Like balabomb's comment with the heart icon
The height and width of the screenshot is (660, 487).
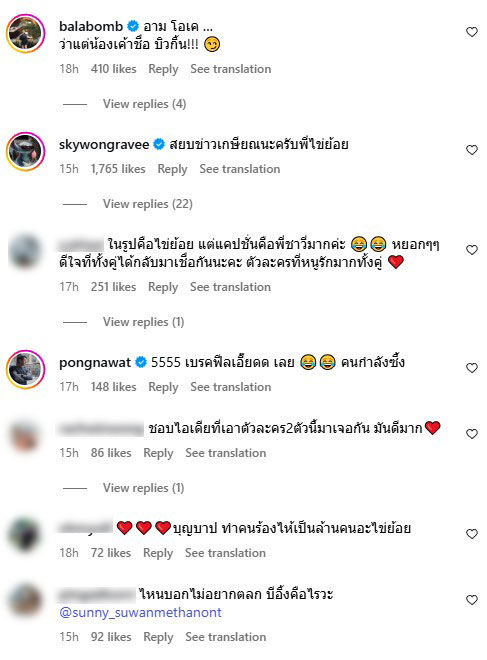click(x=471, y=32)
